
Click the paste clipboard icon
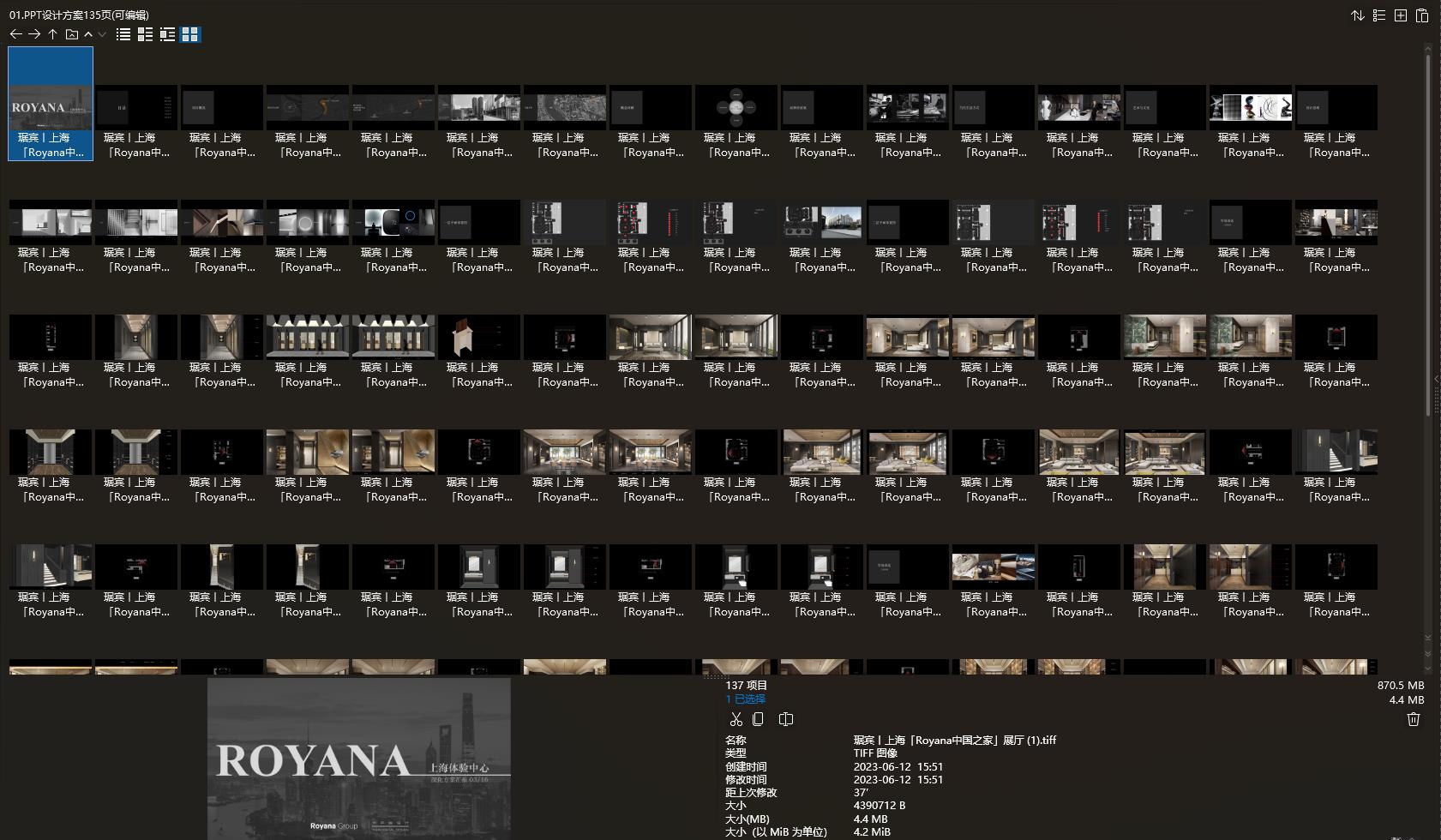tap(1421, 15)
